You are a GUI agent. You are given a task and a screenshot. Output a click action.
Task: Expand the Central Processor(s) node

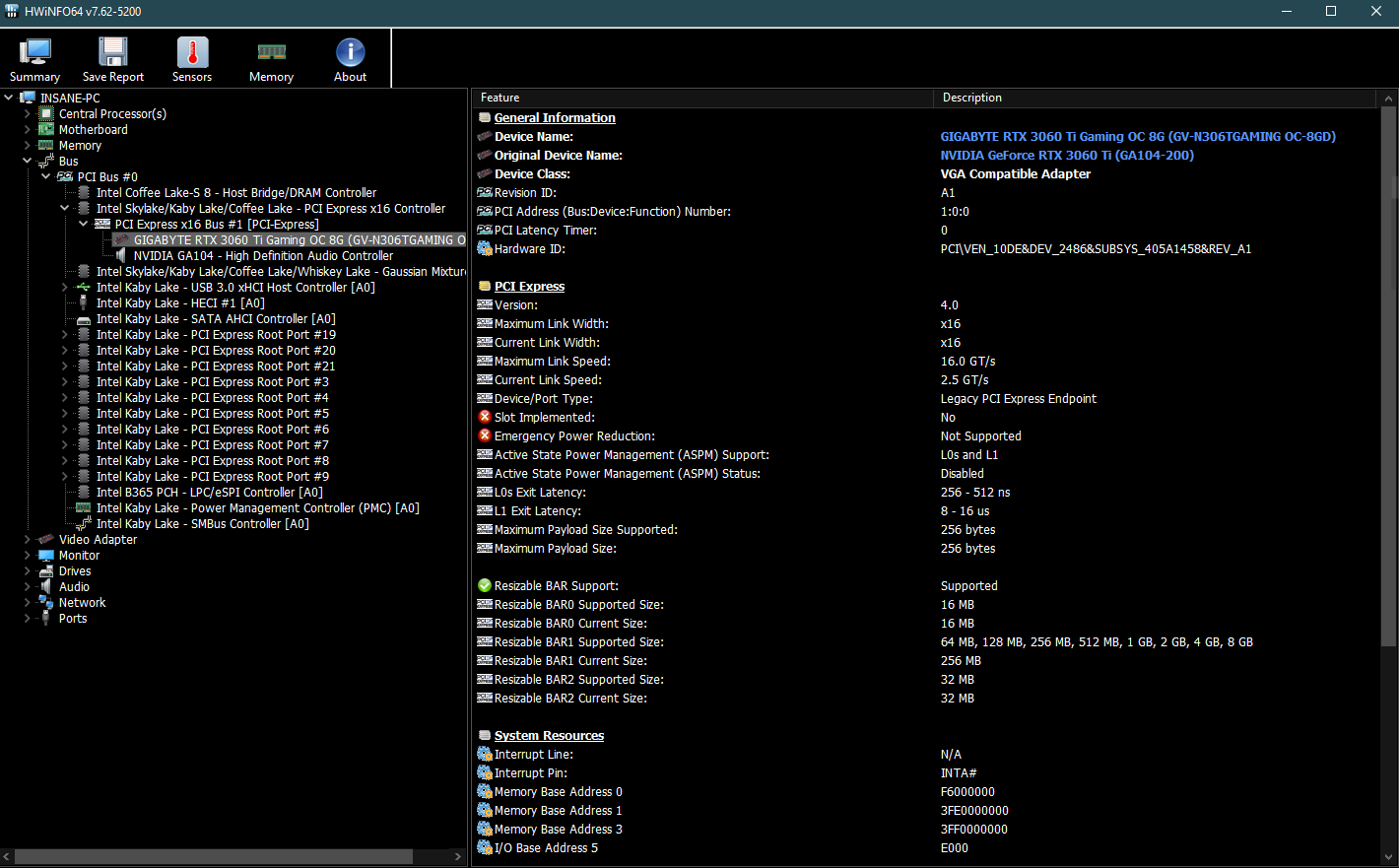[x=28, y=113]
